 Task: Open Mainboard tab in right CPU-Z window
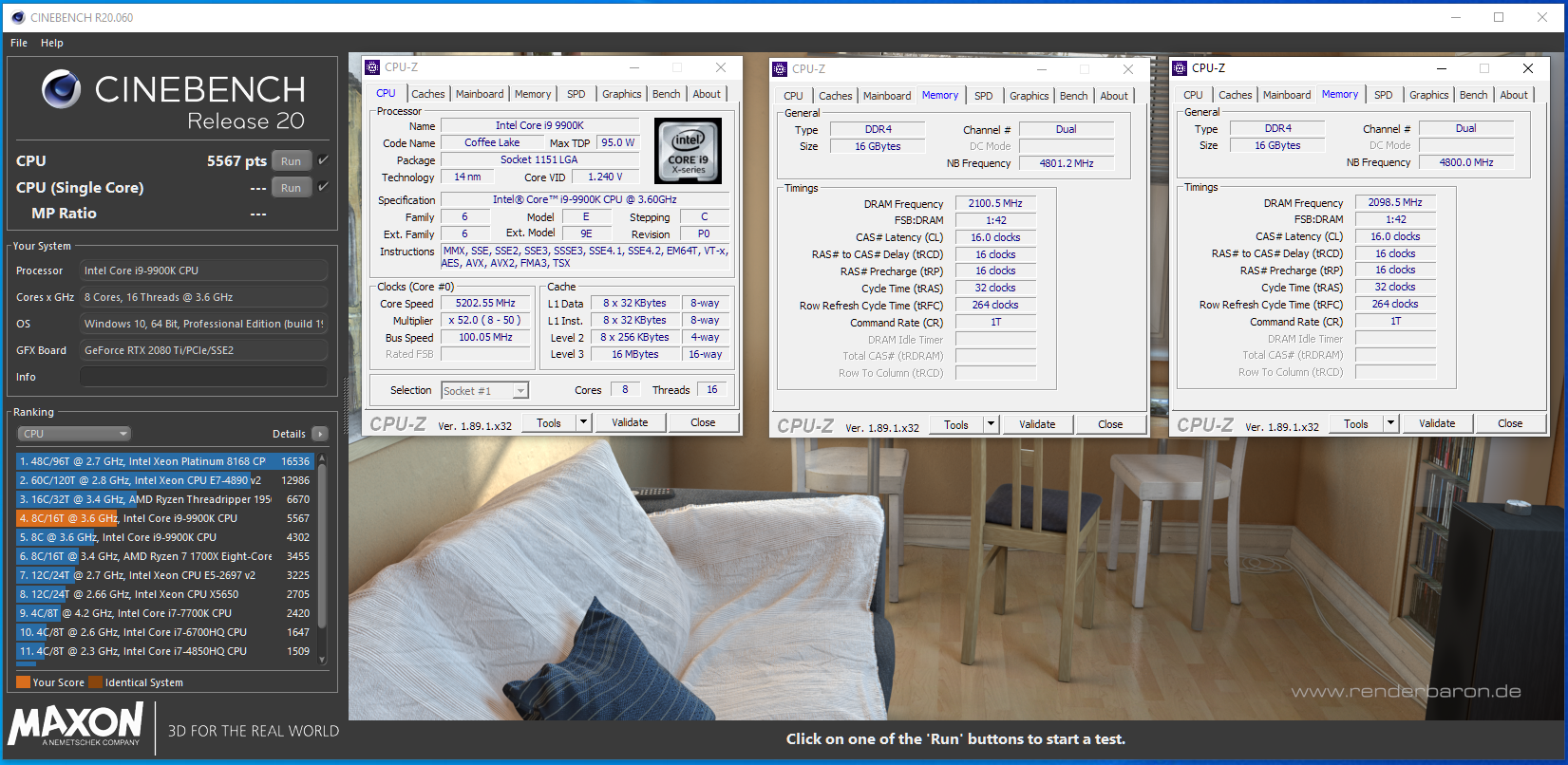pos(1287,95)
